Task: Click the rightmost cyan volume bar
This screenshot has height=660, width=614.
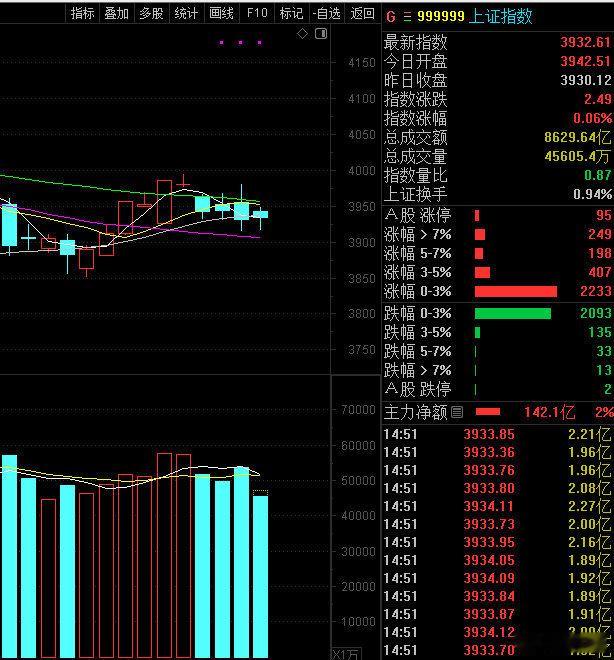Action: click(260, 577)
